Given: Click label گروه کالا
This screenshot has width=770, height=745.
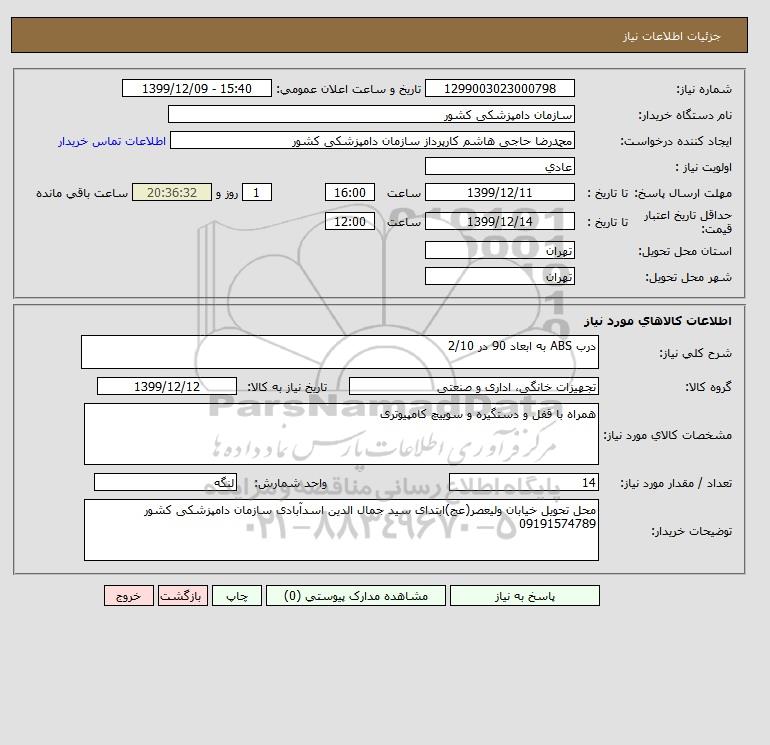Looking at the screenshot, I should (x=709, y=387).
